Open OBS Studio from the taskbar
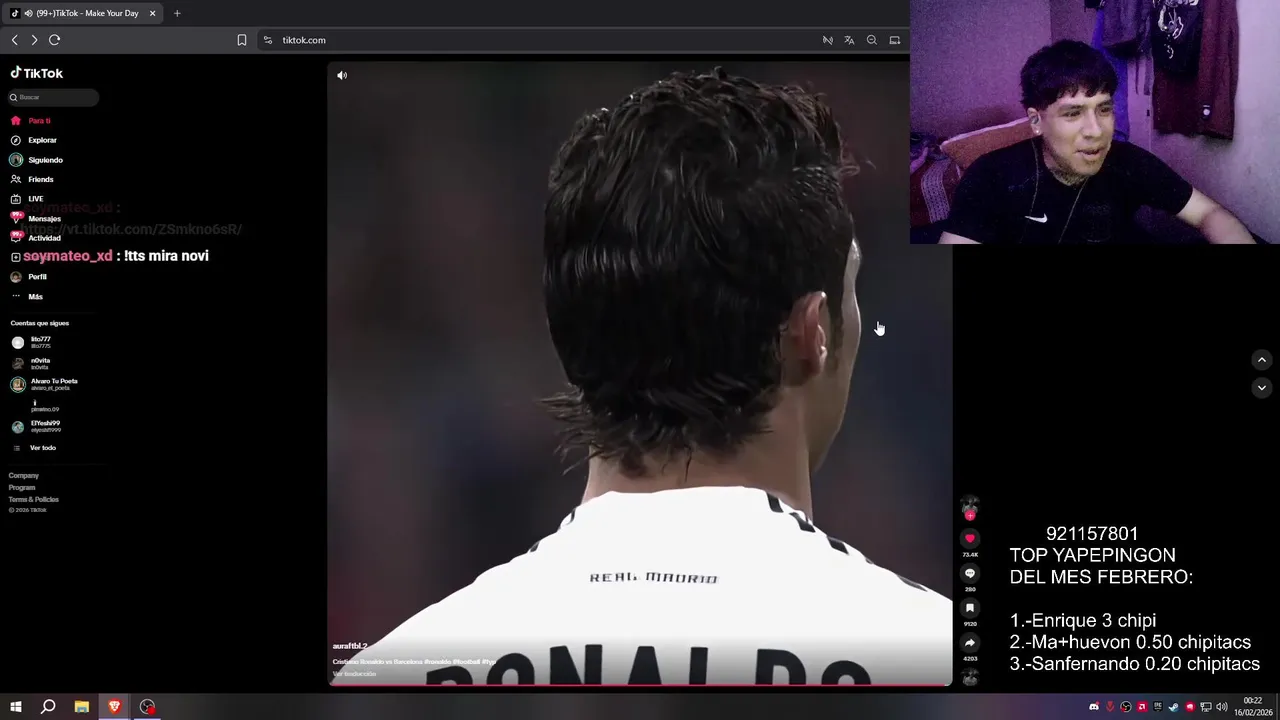 pyautogui.click(x=148, y=707)
